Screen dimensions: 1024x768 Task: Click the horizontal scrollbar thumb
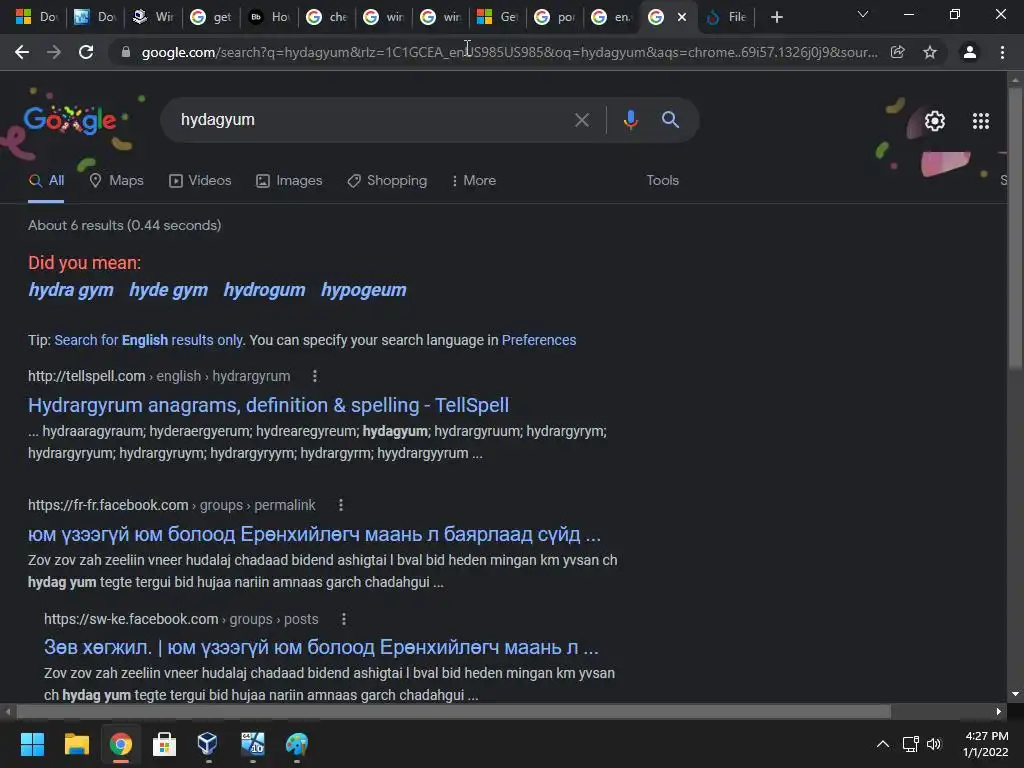coord(454,711)
